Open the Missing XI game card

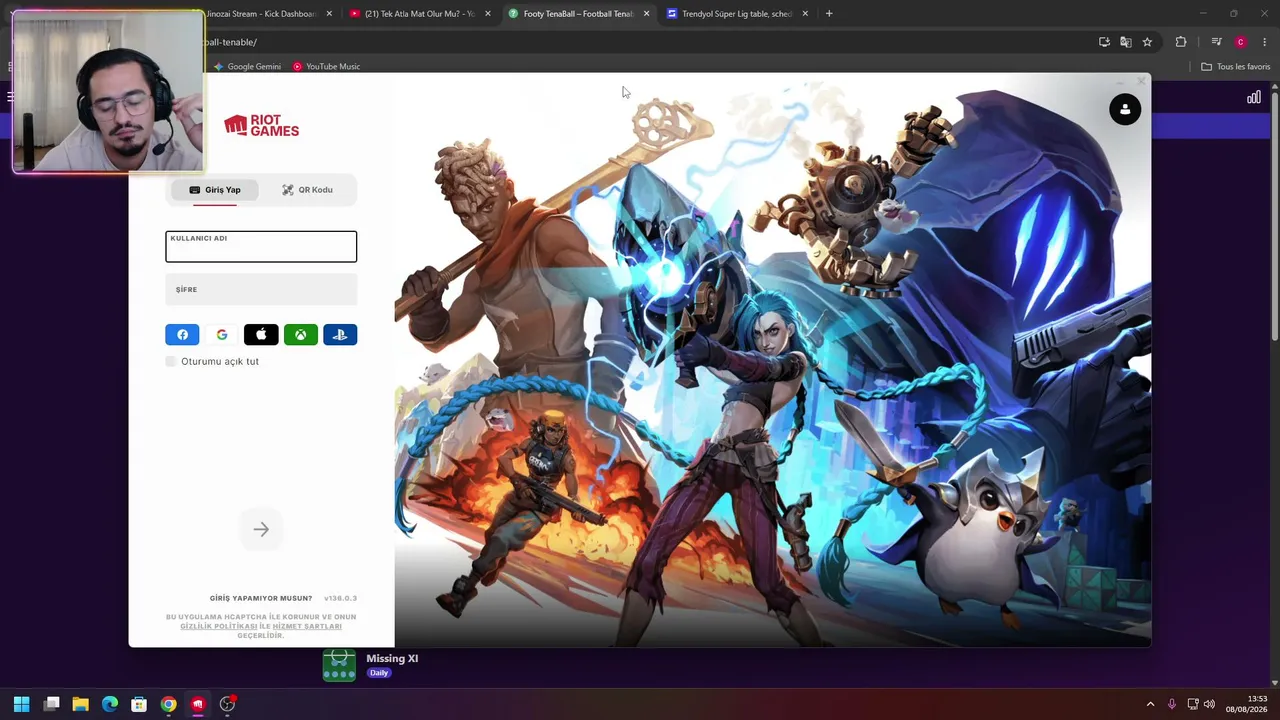371,665
